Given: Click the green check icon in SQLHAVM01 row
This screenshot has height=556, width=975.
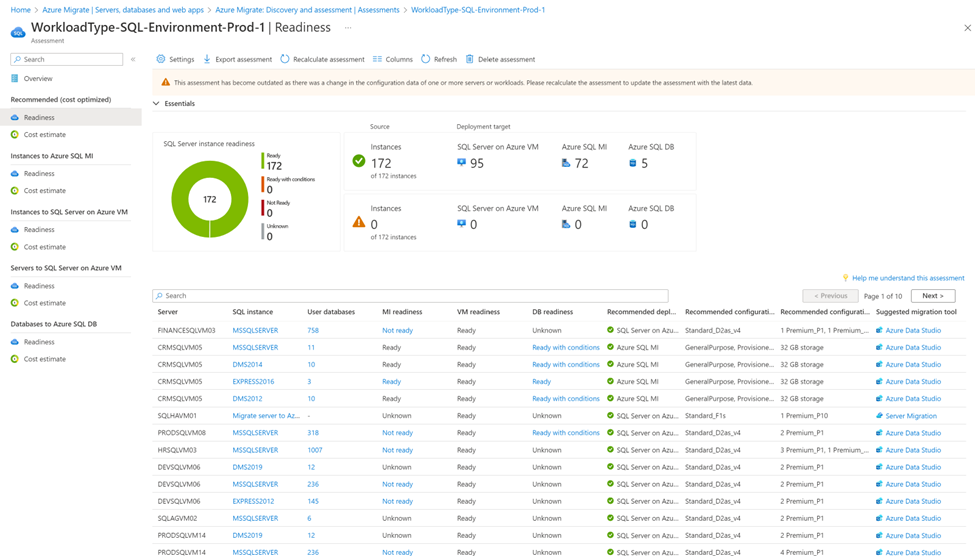Looking at the screenshot, I should tap(610, 415).
